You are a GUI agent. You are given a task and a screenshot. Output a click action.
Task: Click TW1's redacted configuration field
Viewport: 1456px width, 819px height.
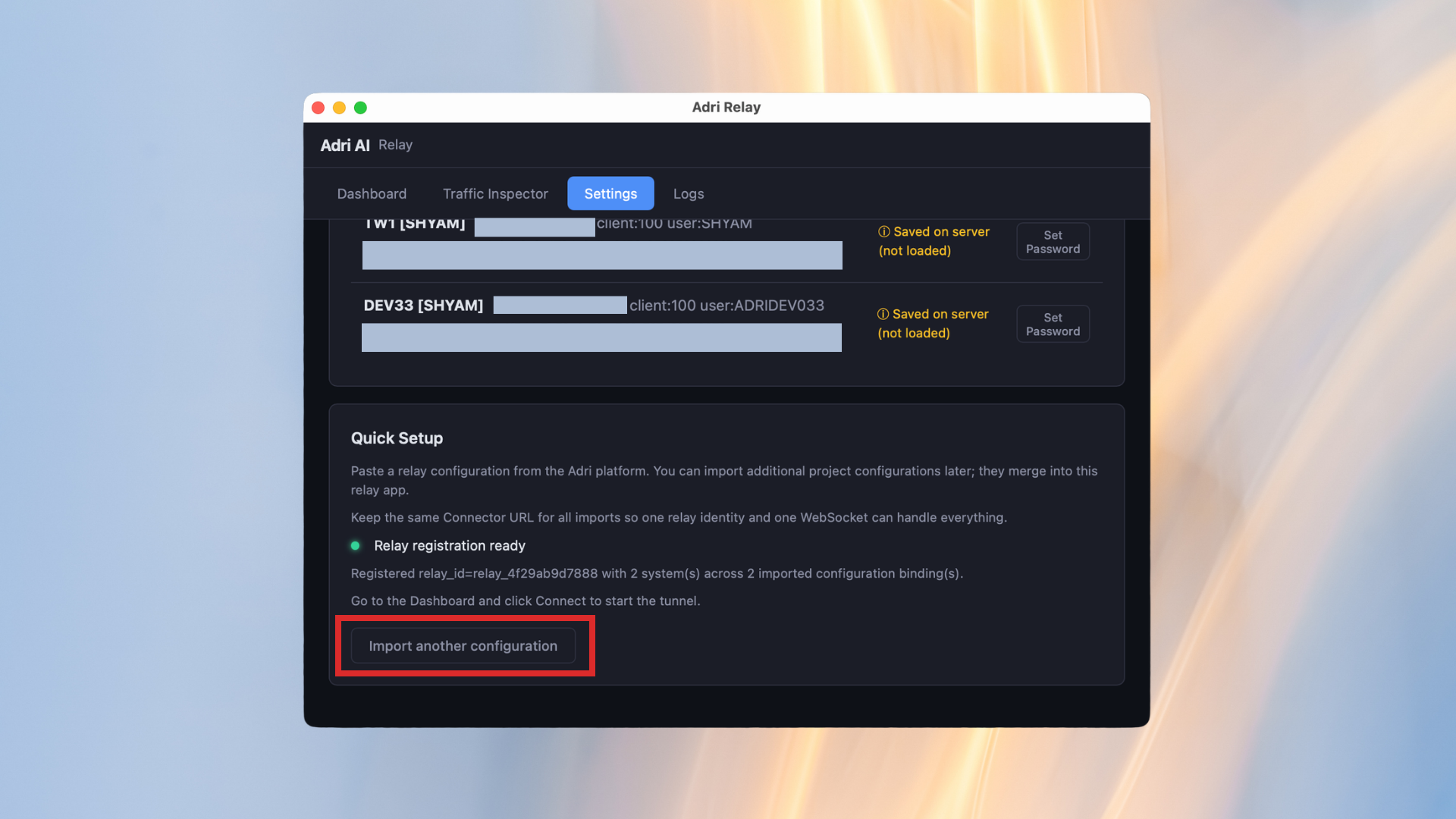[601, 256]
